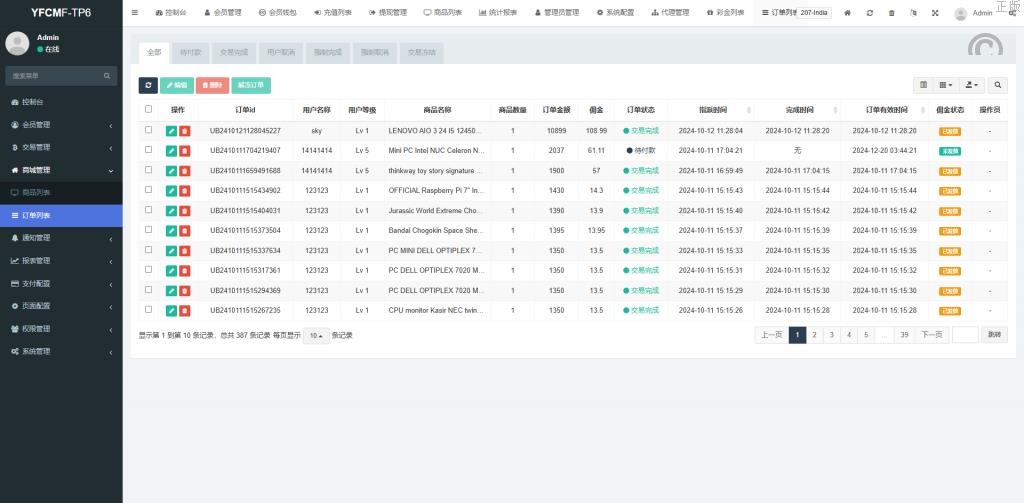The width and height of the screenshot is (1024, 503).
Task: Click the green edit pencil for order UB2410121128045227
Action: pyautogui.click(x=171, y=130)
